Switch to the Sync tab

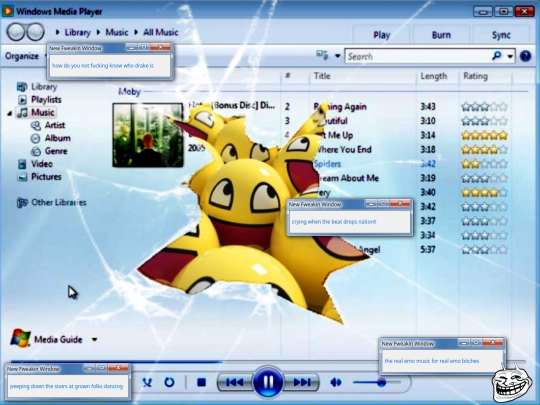(501, 35)
